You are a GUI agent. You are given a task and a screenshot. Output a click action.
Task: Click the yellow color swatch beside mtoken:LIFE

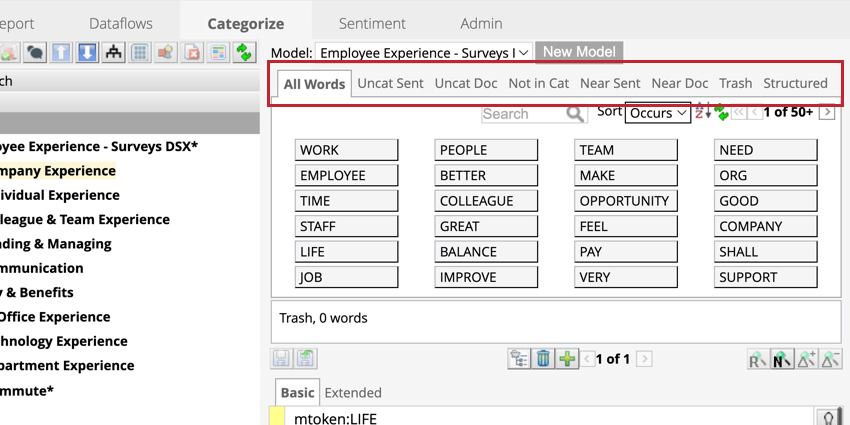click(277, 417)
